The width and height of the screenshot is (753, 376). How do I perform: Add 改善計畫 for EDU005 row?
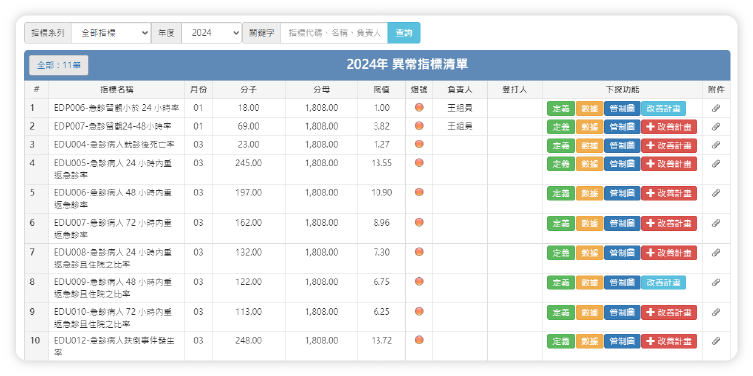click(x=669, y=164)
